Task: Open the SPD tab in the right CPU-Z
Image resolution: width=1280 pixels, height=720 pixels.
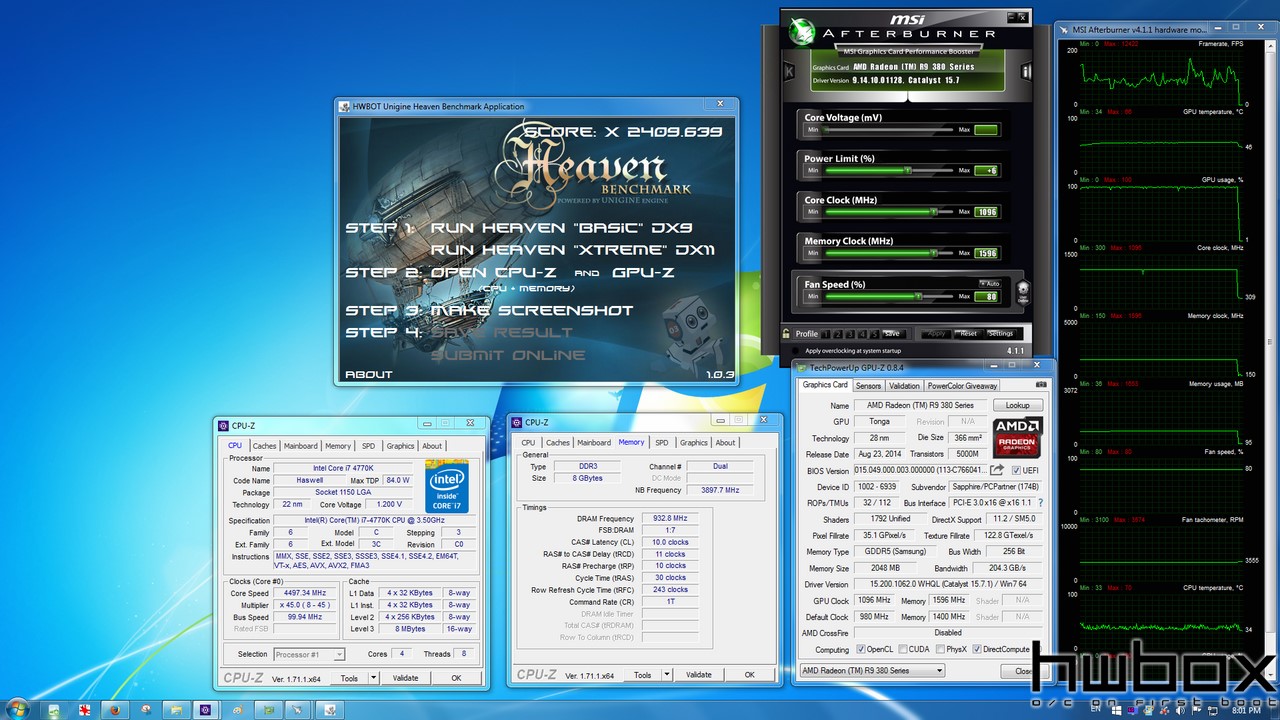Action: pos(661,442)
